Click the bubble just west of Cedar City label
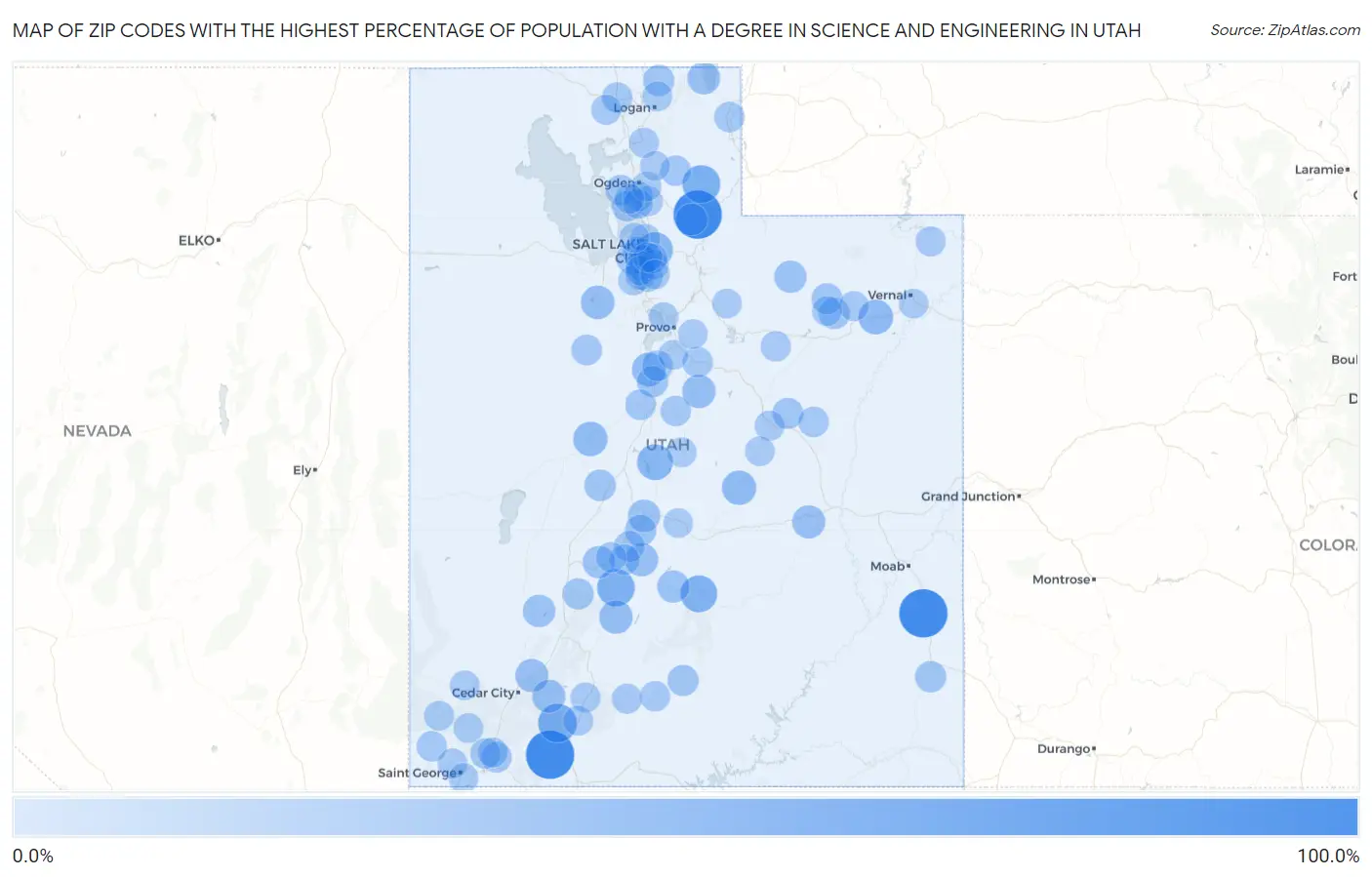This screenshot has height=877, width=1372. click(x=464, y=686)
